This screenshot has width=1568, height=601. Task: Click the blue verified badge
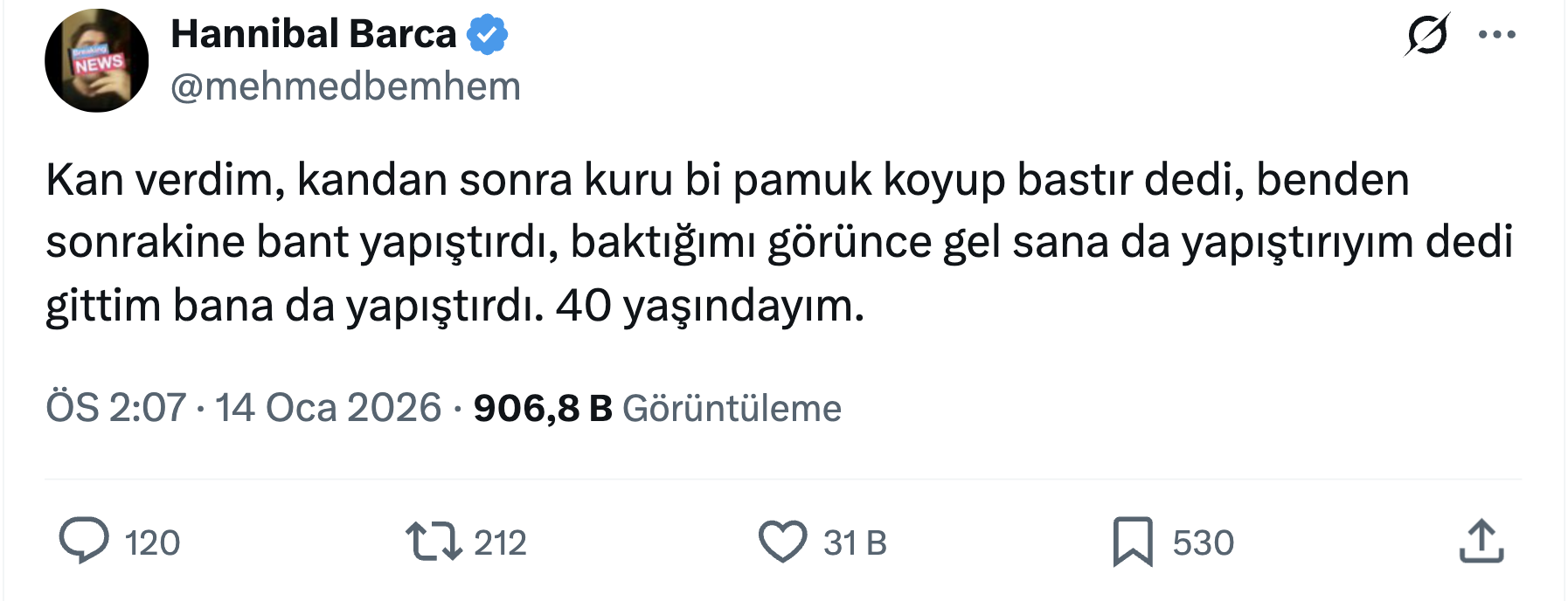[x=487, y=35]
